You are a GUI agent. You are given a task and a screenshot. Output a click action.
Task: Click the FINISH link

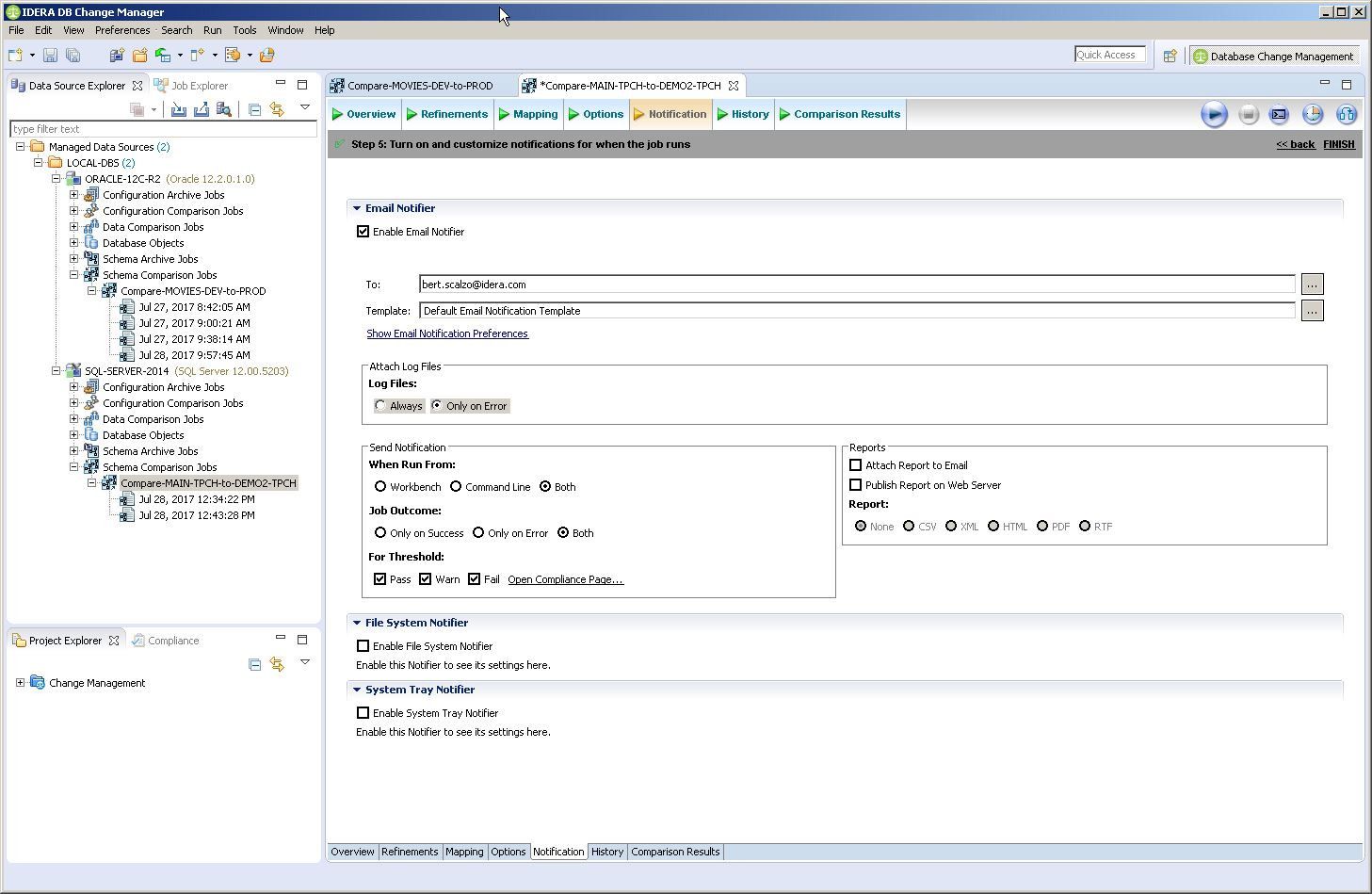point(1338,144)
